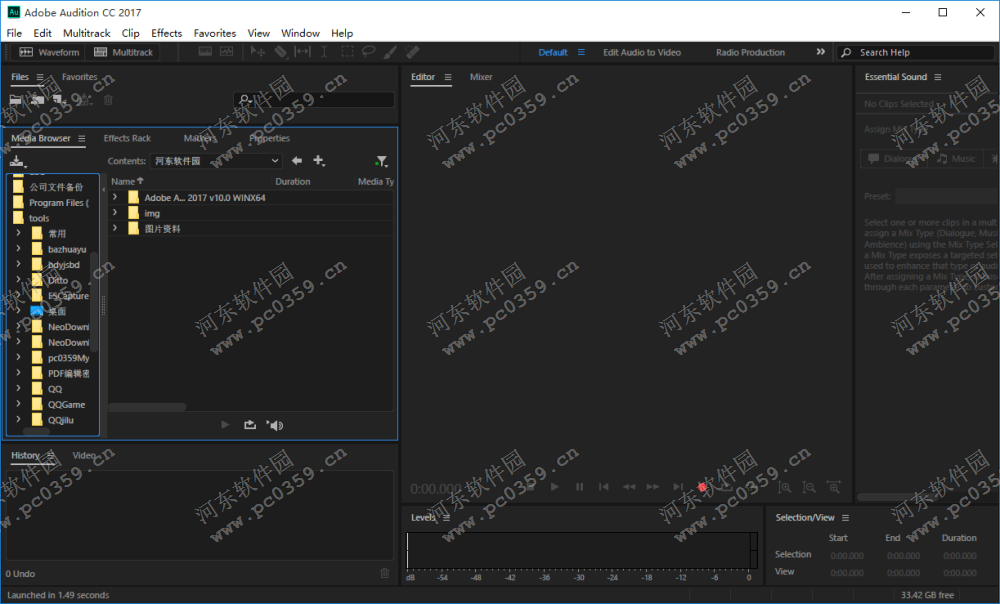1000x604 pixels.
Task: Select the Razor tool
Action: (280, 52)
